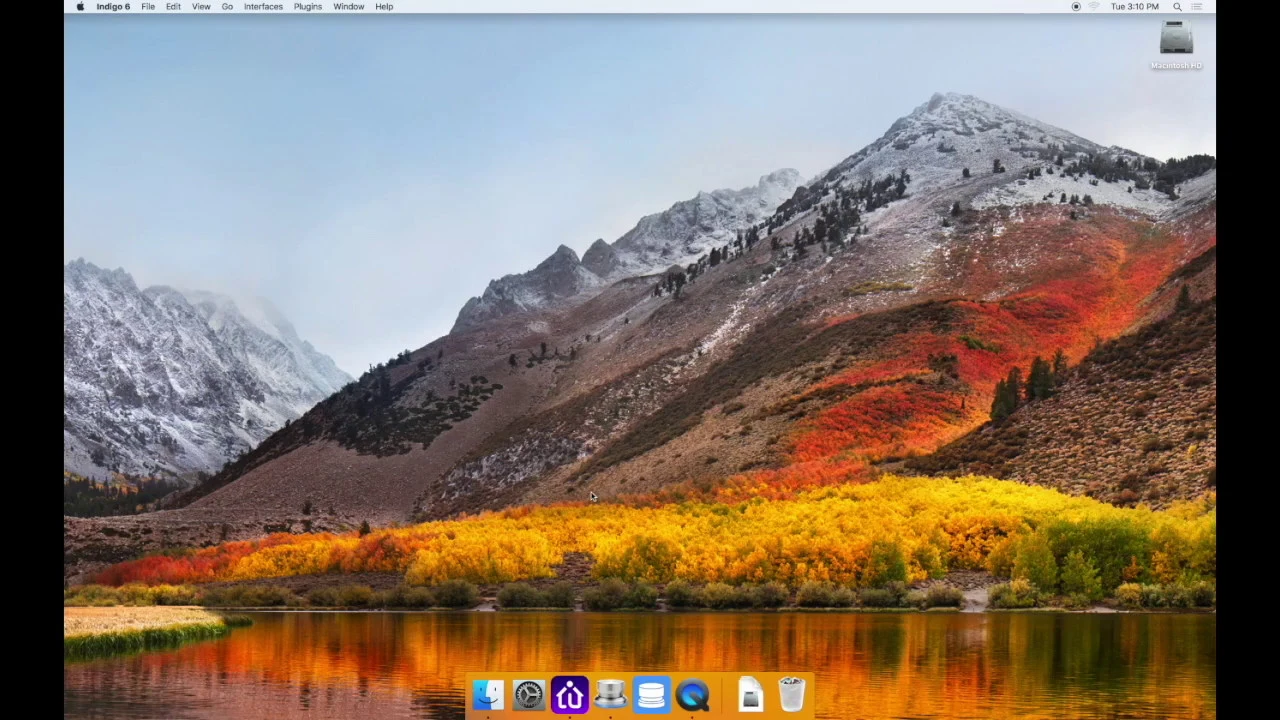This screenshot has height=720, width=1280.
Task: Open the Go menu
Action: (227, 6)
